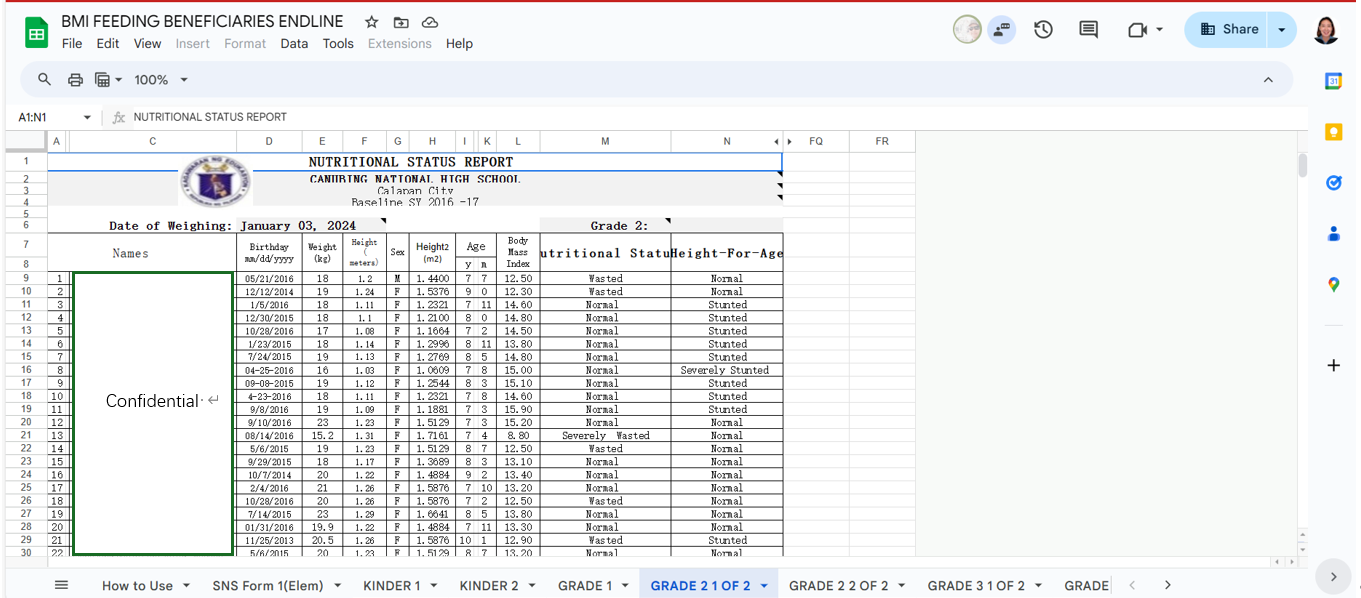Open the Google Sheets home icon

point(36,32)
